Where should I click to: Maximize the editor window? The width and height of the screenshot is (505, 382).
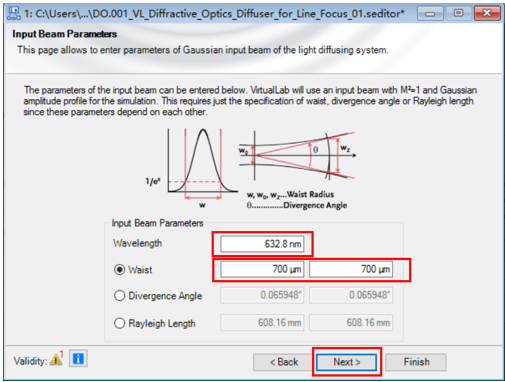click(x=458, y=13)
